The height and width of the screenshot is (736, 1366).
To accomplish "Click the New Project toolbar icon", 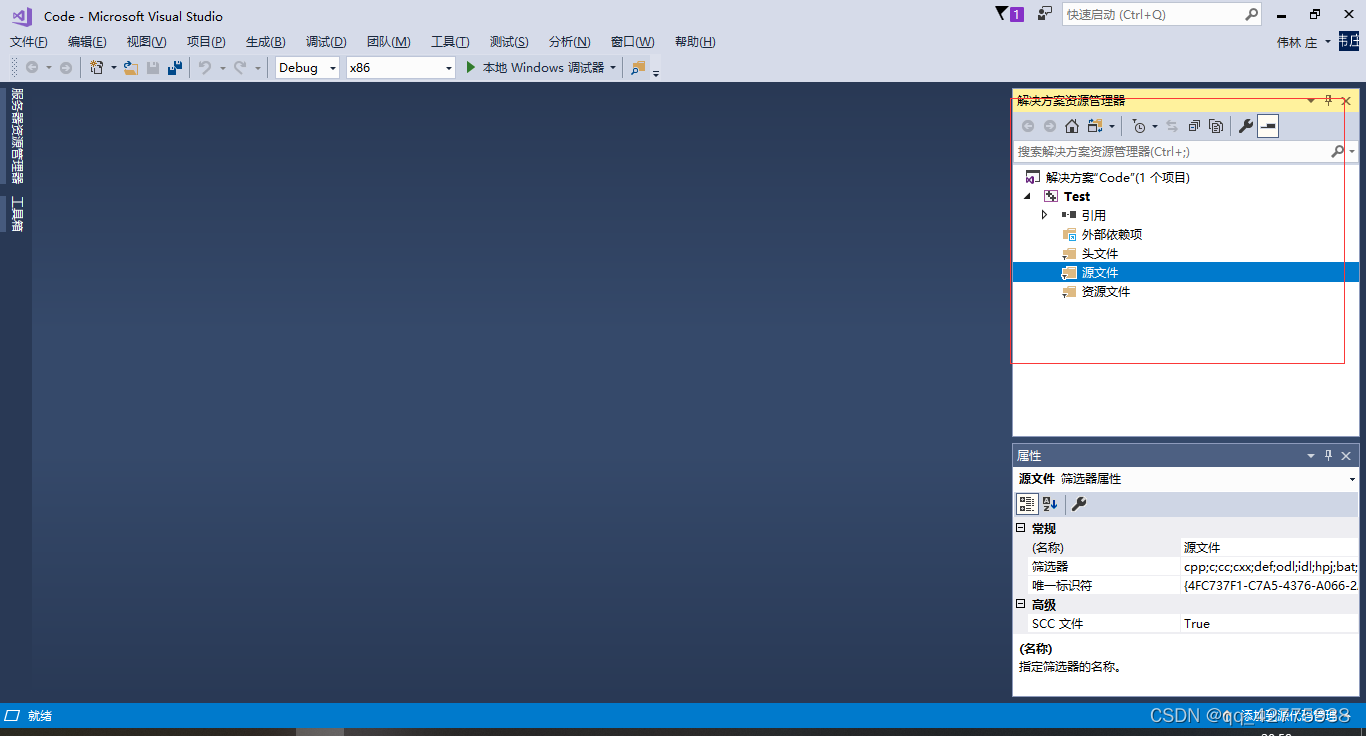I will (97, 68).
